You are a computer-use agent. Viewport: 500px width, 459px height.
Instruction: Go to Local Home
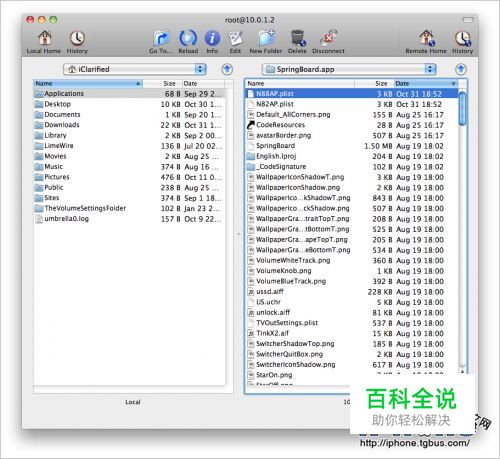(44, 42)
